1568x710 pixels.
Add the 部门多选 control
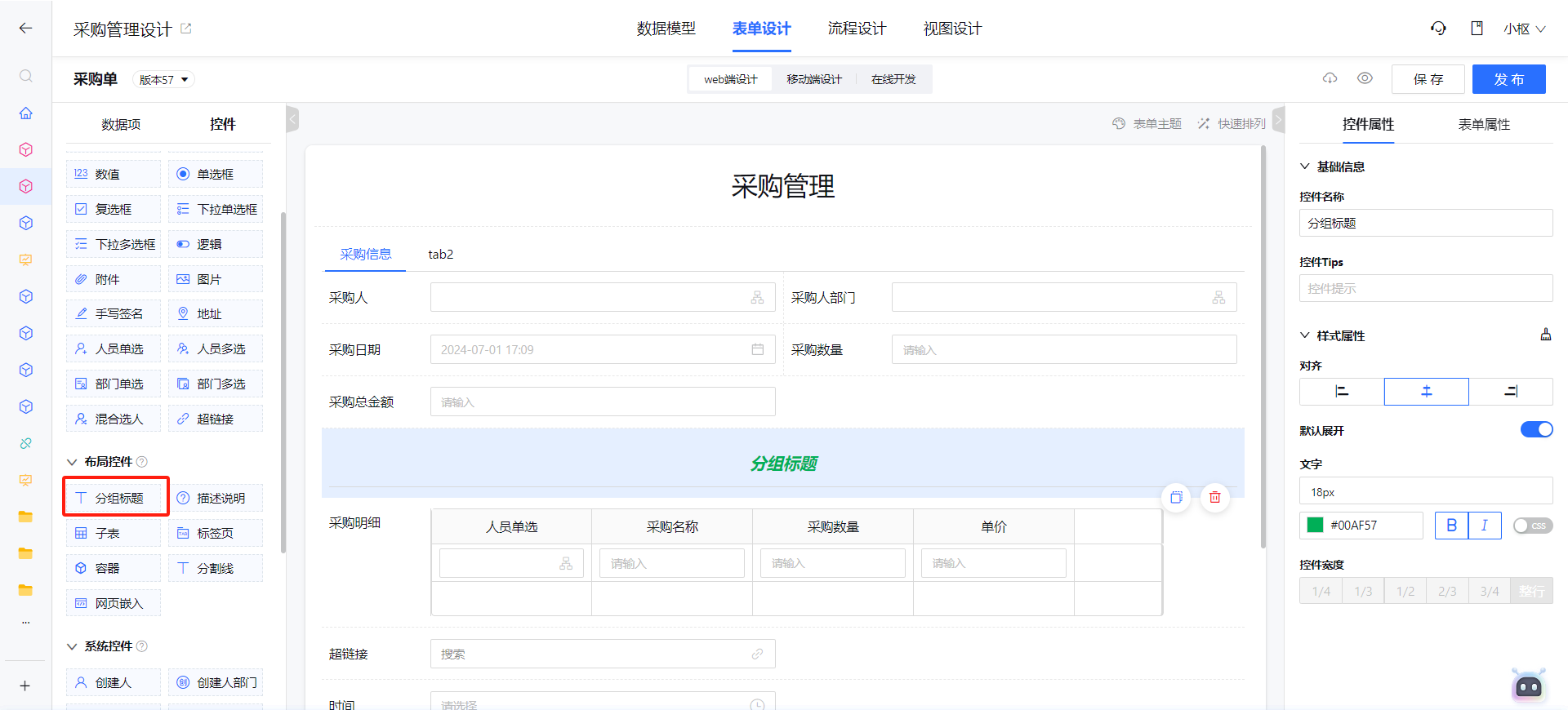216,384
